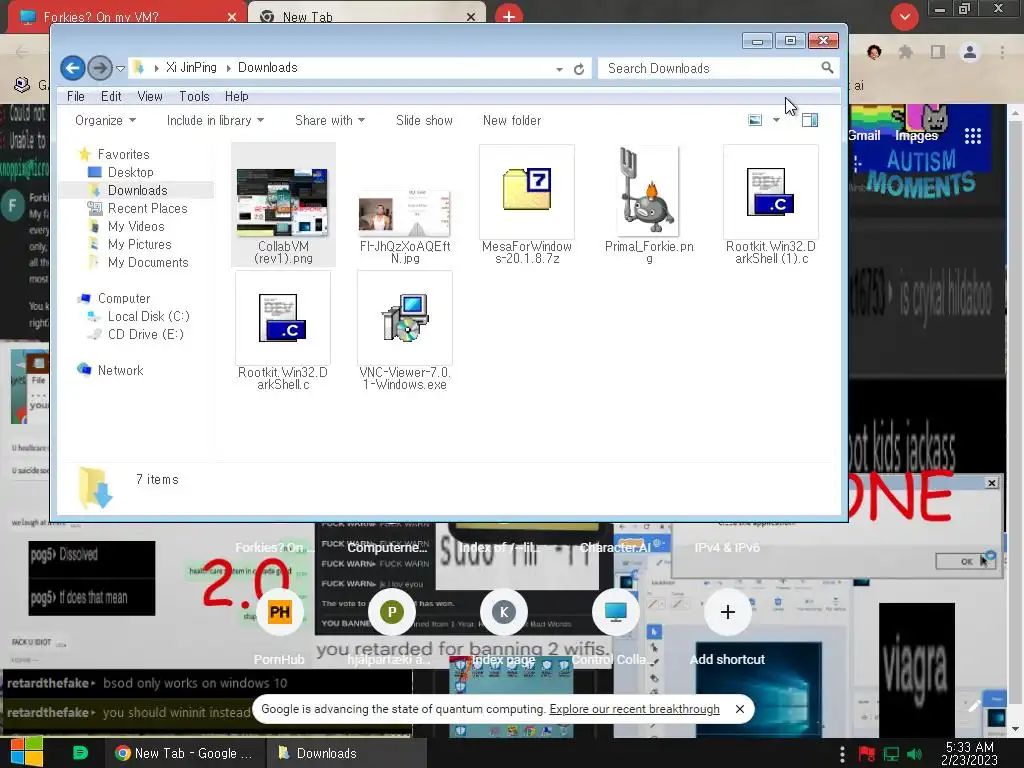Image resolution: width=1024 pixels, height=768 pixels.
Task: Click the search magnifier icon
Action: pyautogui.click(x=827, y=67)
